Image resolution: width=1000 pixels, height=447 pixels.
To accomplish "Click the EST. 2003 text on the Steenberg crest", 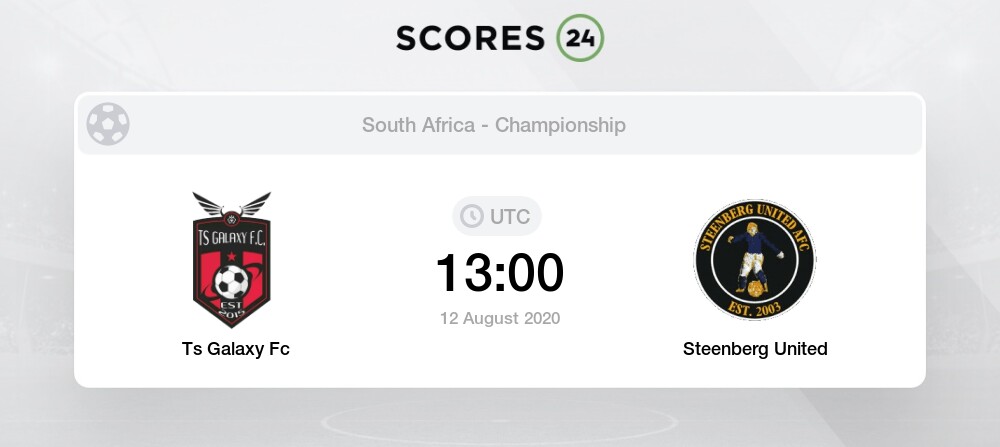I will coord(755,307).
